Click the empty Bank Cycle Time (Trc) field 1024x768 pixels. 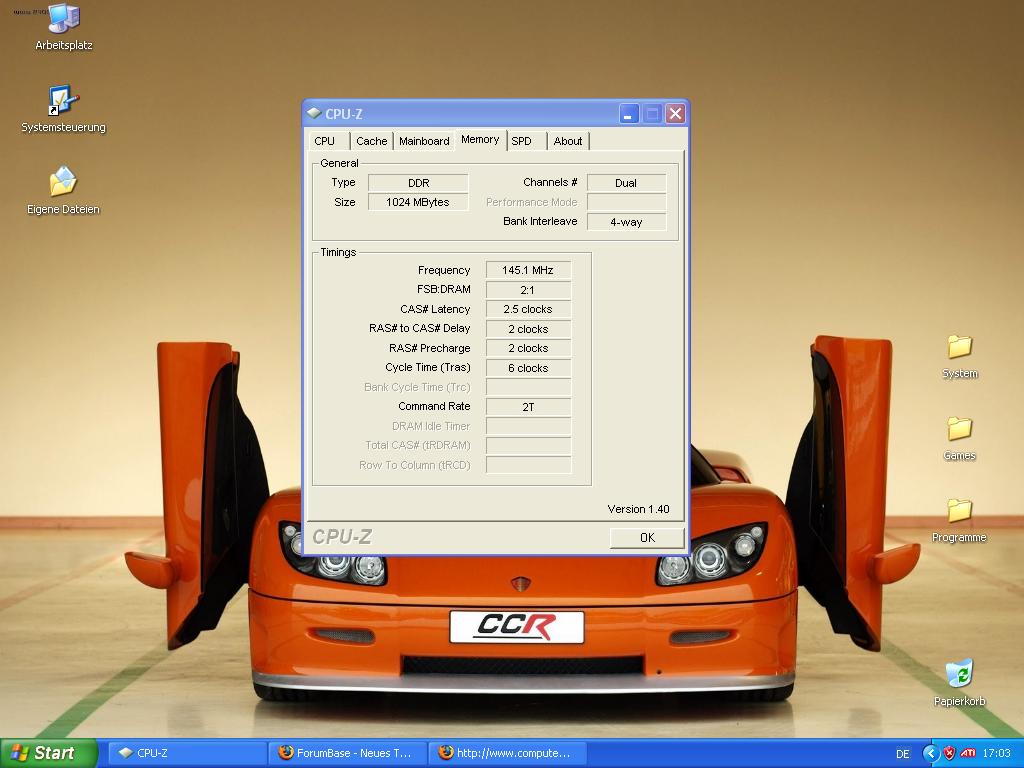(528, 387)
